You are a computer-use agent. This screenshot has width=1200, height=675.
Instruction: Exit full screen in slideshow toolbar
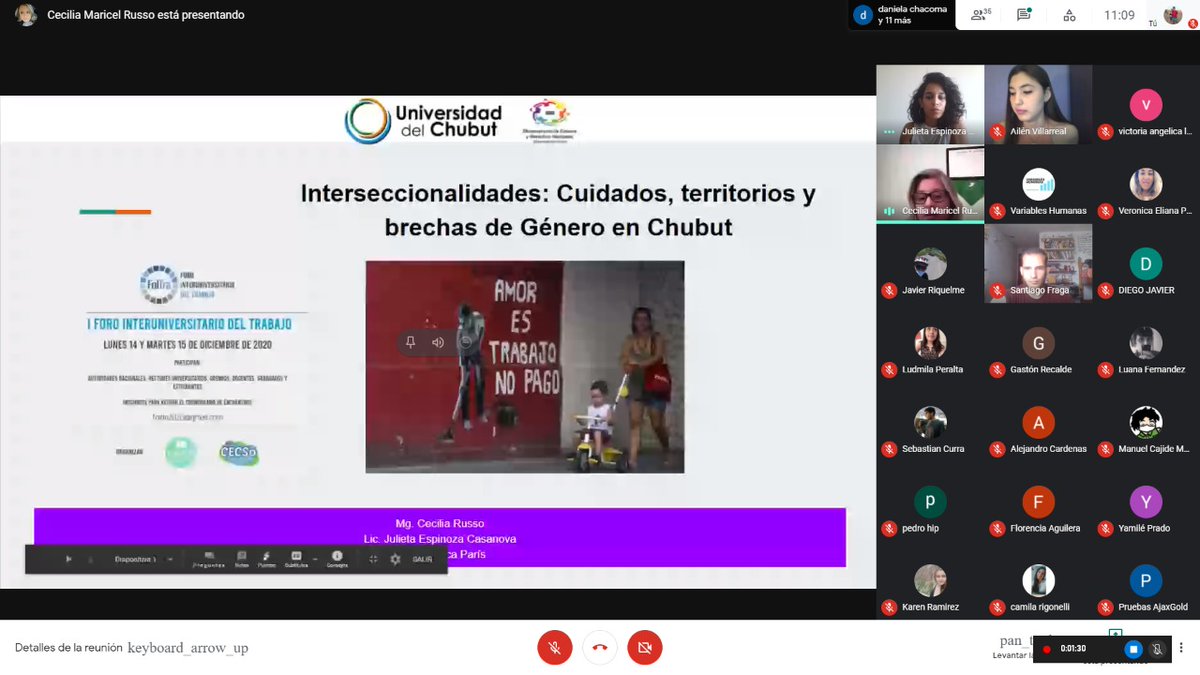(x=373, y=559)
